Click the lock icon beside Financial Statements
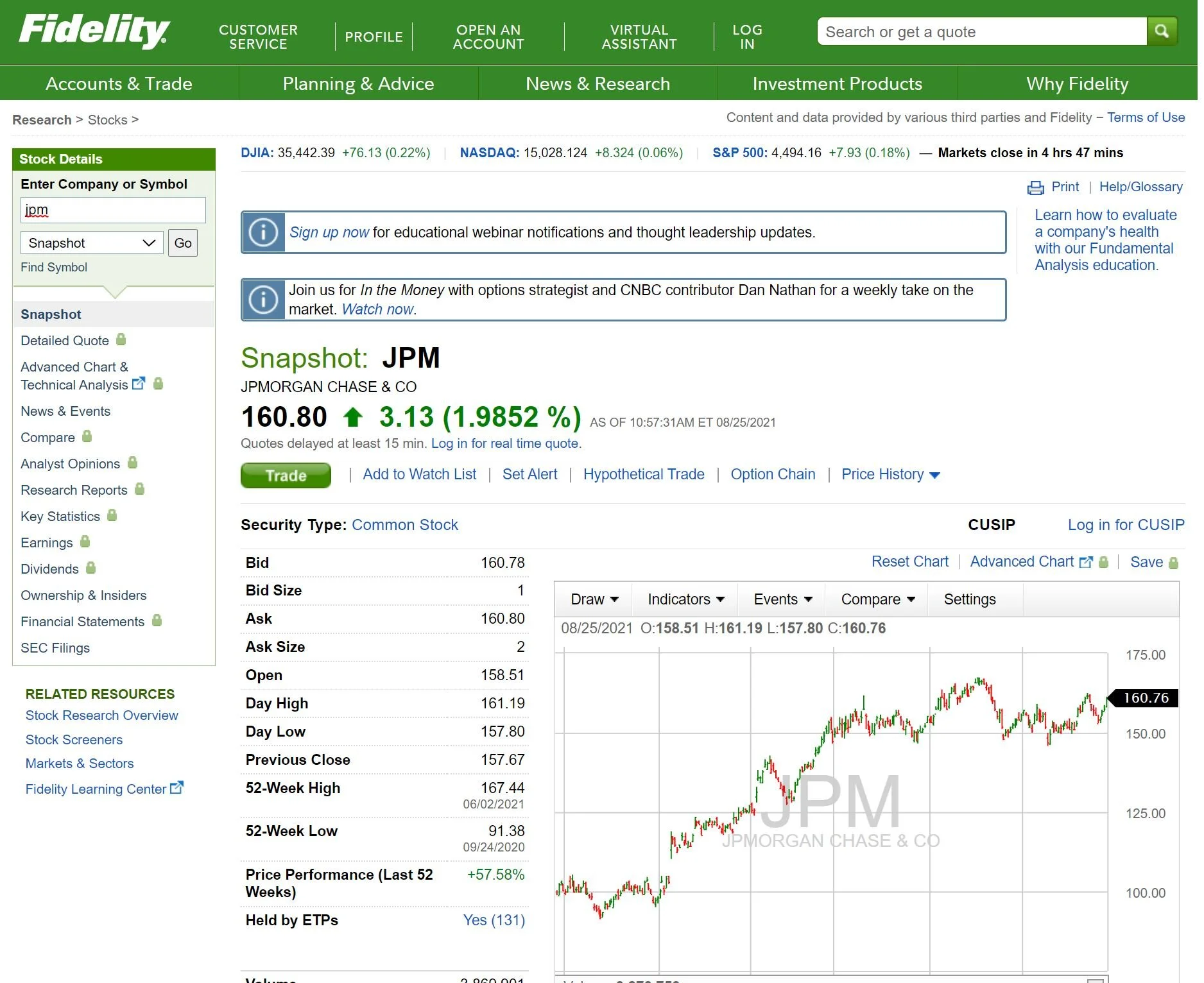 click(157, 620)
